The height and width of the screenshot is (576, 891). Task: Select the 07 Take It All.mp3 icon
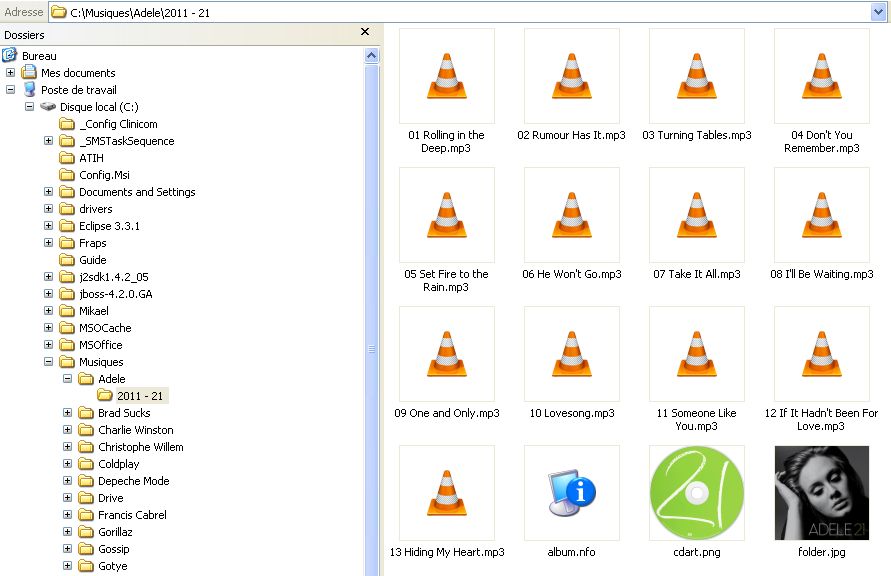[x=697, y=215]
